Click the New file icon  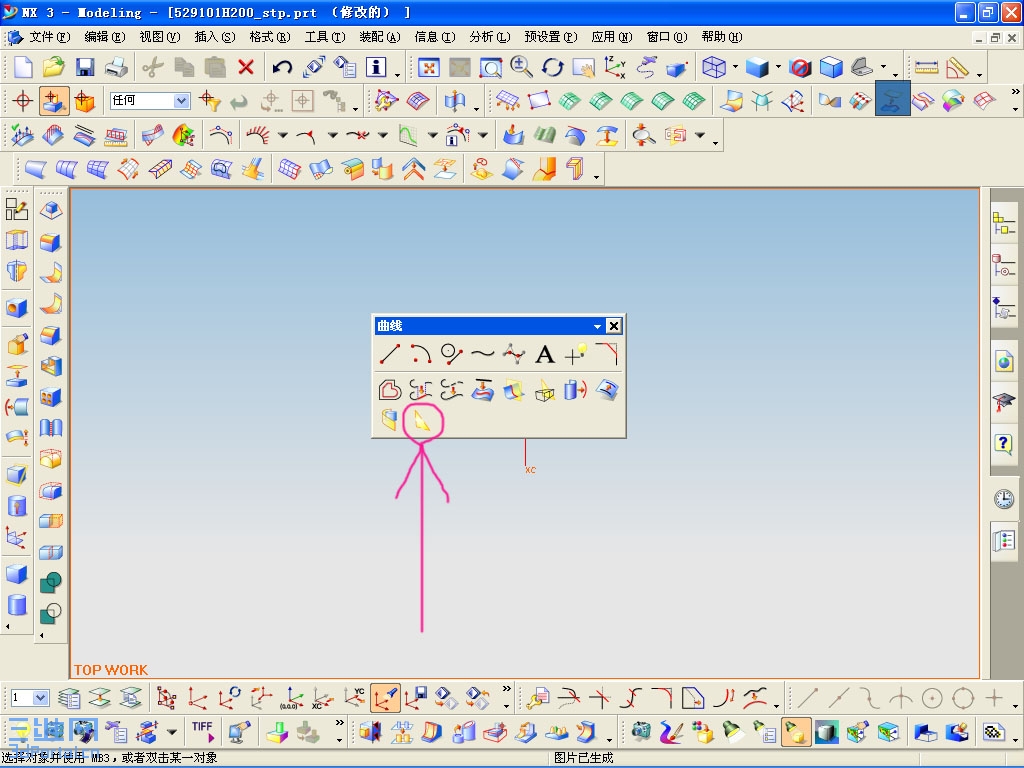coord(24,67)
